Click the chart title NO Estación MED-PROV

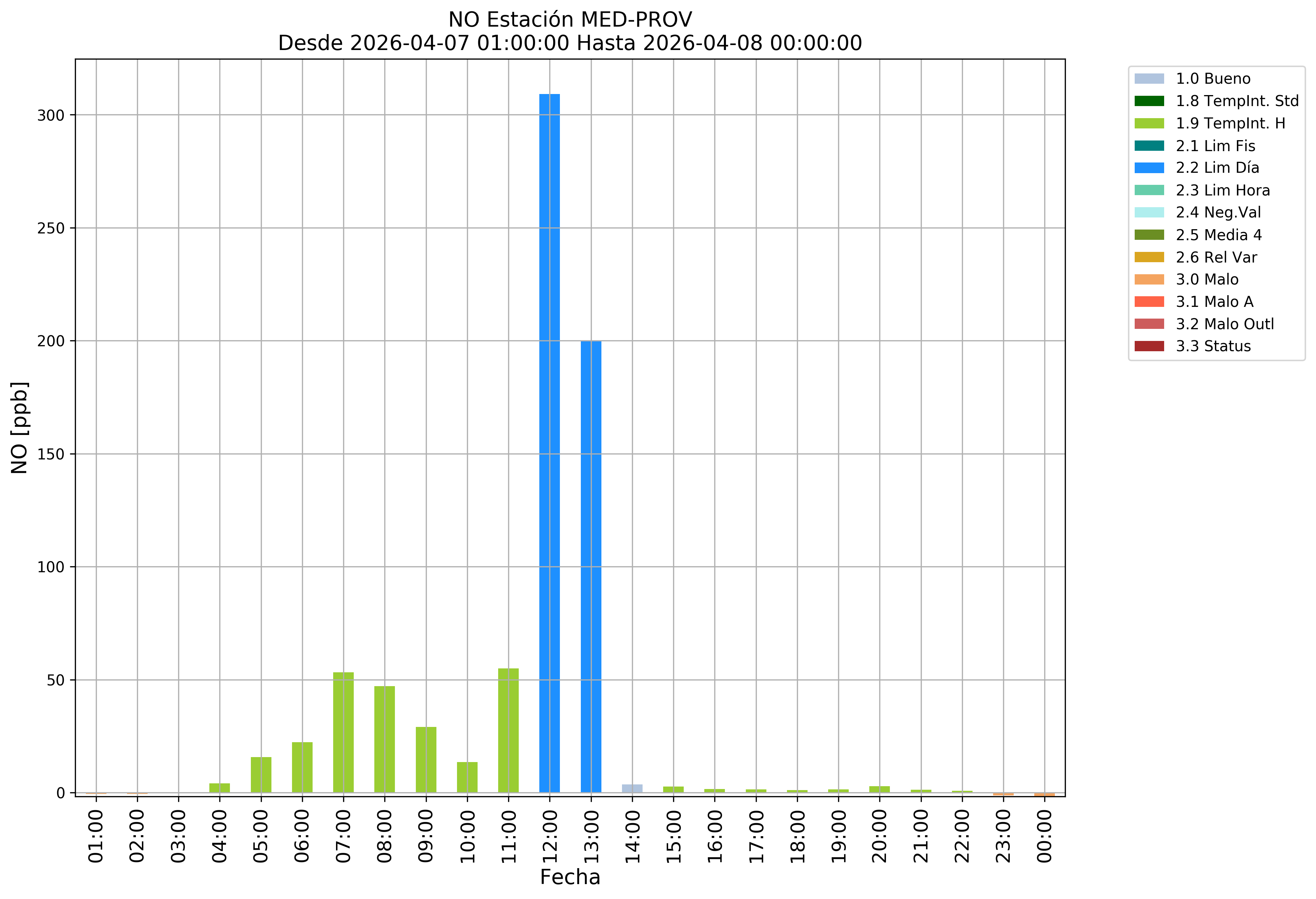click(570, 20)
